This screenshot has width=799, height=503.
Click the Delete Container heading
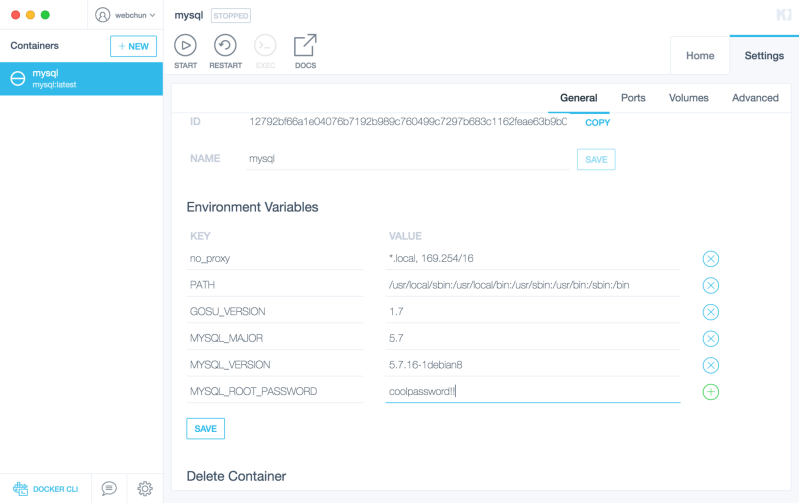pos(236,476)
